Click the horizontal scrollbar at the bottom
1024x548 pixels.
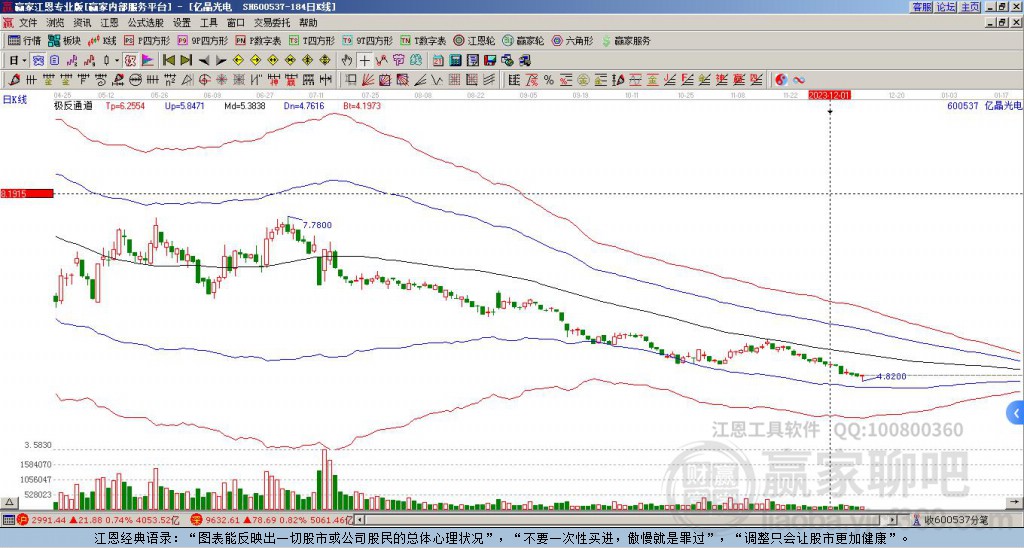click(x=631, y=520)
